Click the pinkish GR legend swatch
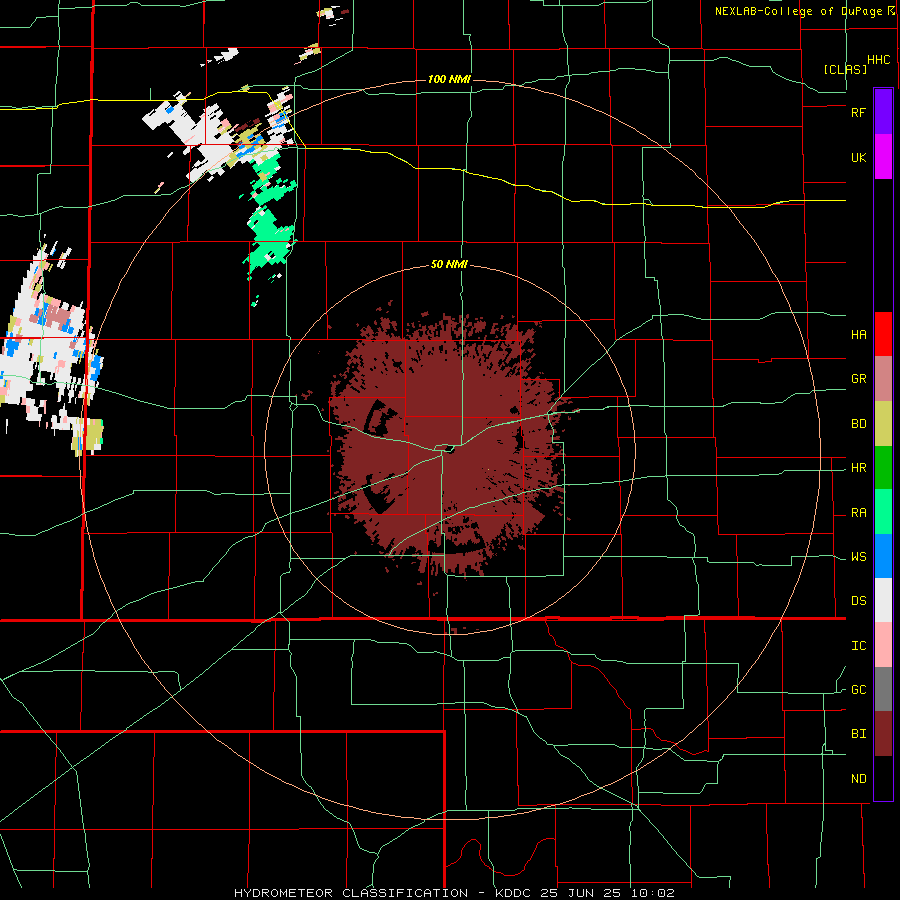The image size is (900, 900). tap(883, 379)
